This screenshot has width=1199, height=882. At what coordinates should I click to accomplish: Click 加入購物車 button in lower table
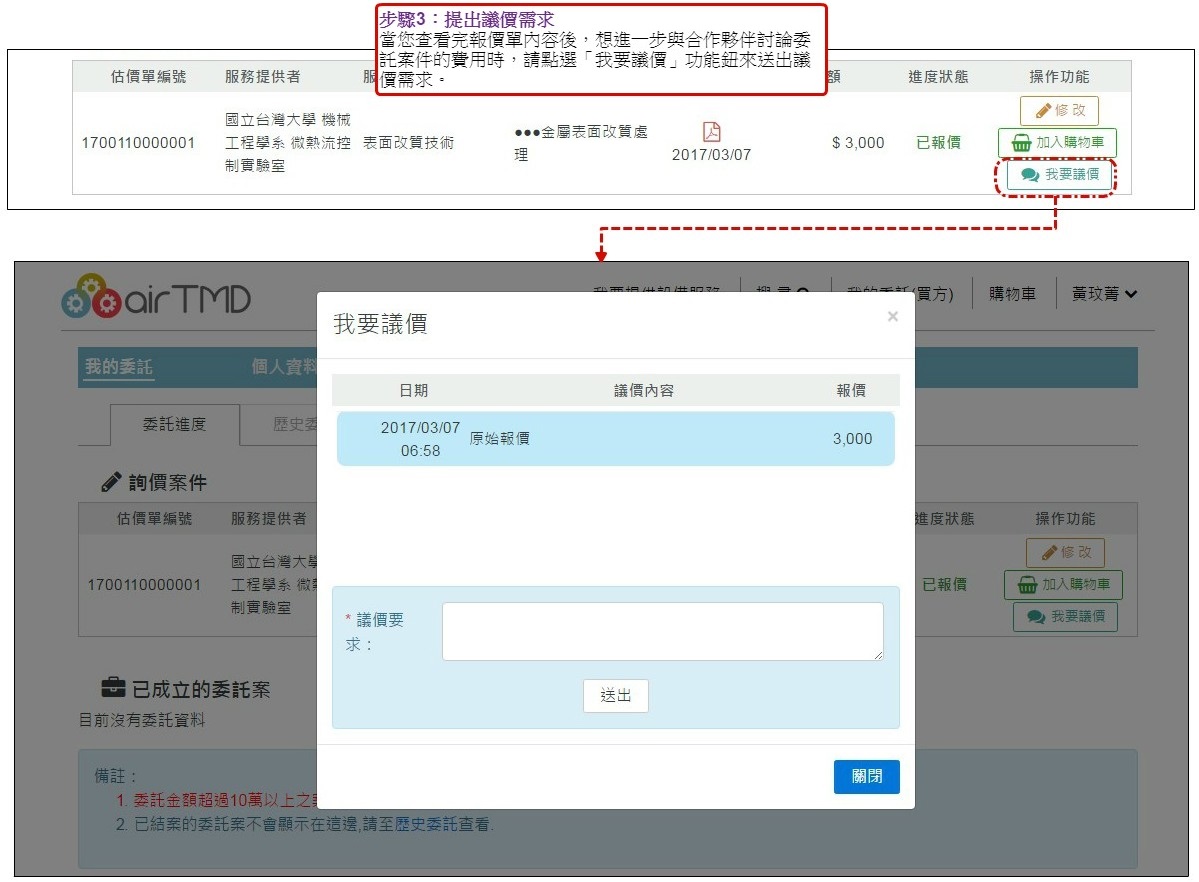(1063, 585)
